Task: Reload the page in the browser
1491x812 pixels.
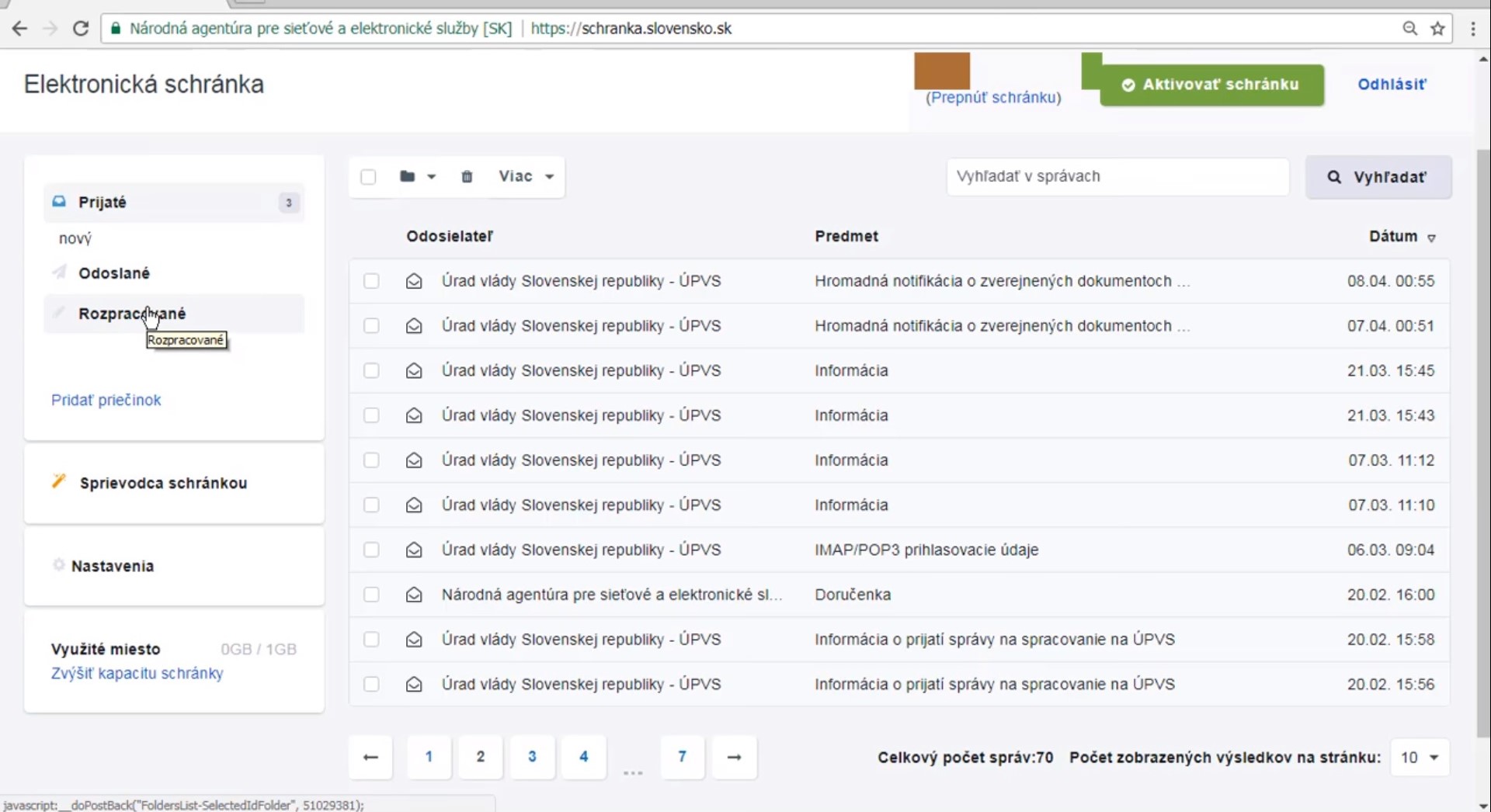Action: pyautogui.click(x=80, y=29)
